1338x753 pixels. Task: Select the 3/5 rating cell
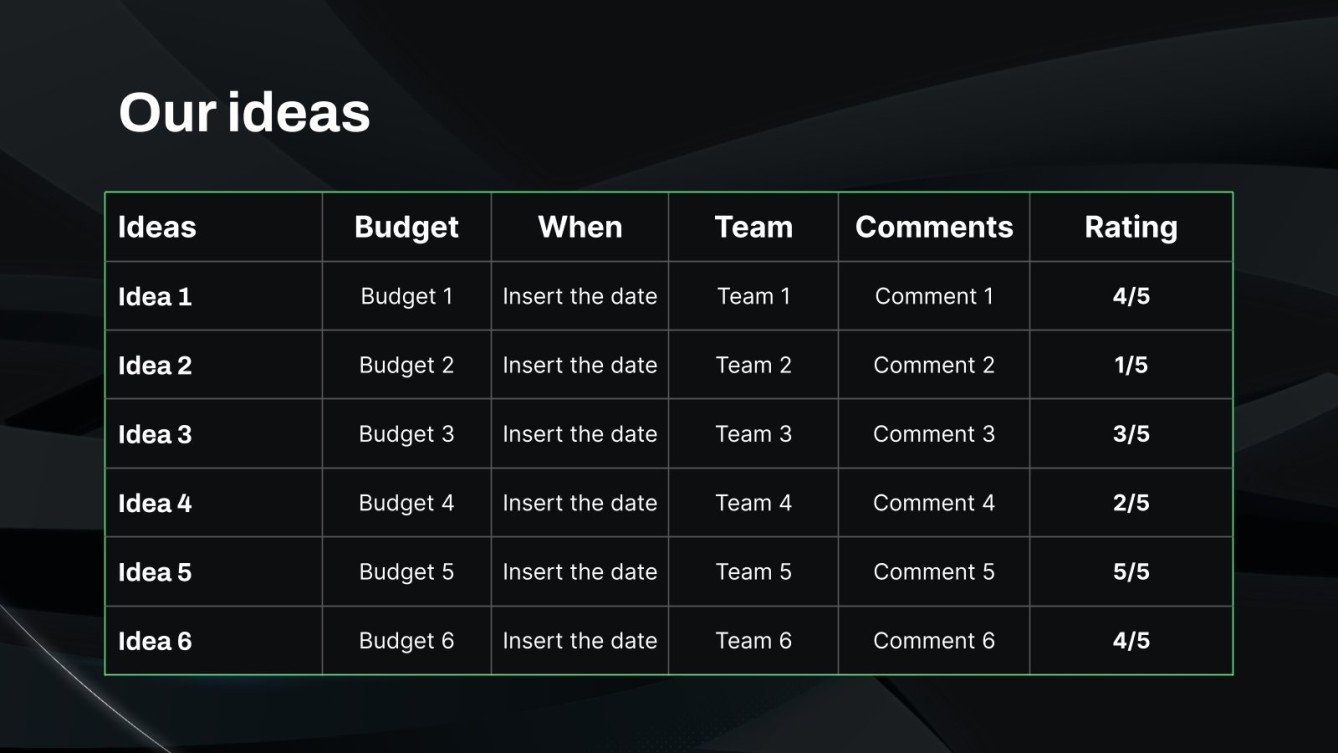[1131, 434]
